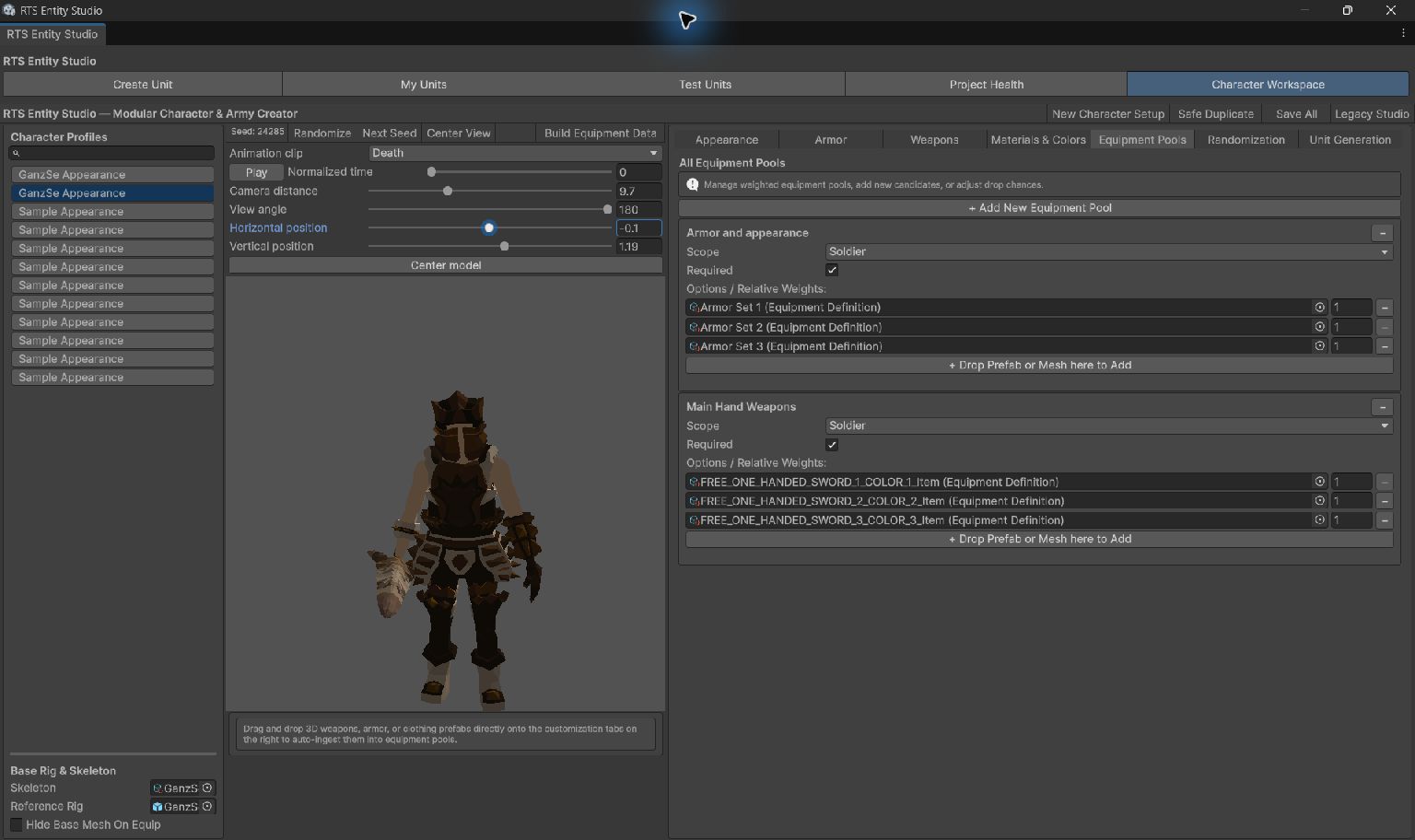1415x840 pixels.
Task: Remove Armor Set 2 with its minus button
Action: coord(1384,327)
